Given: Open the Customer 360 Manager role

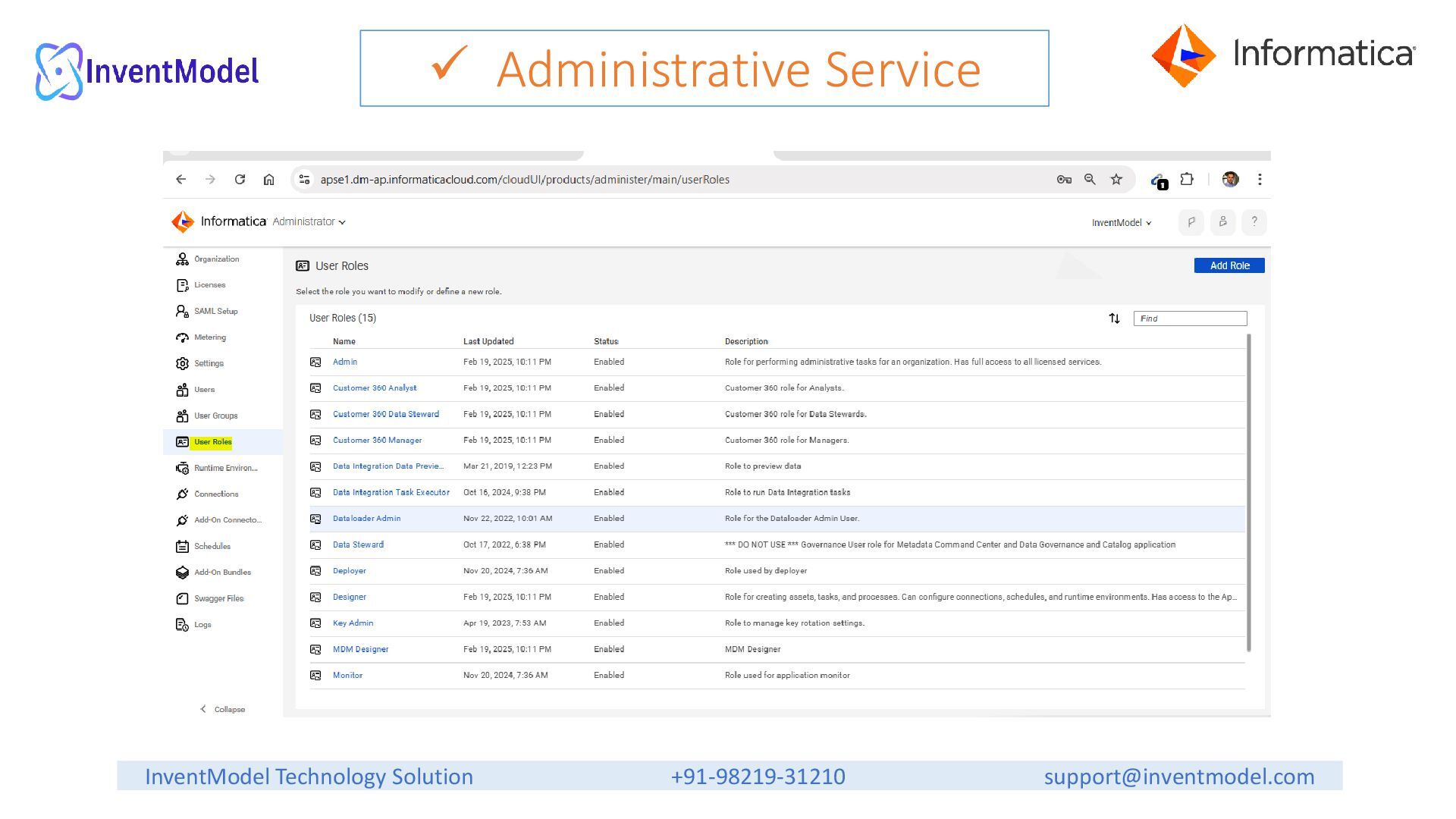Looking at the screenshot, I should pos(377,441).
